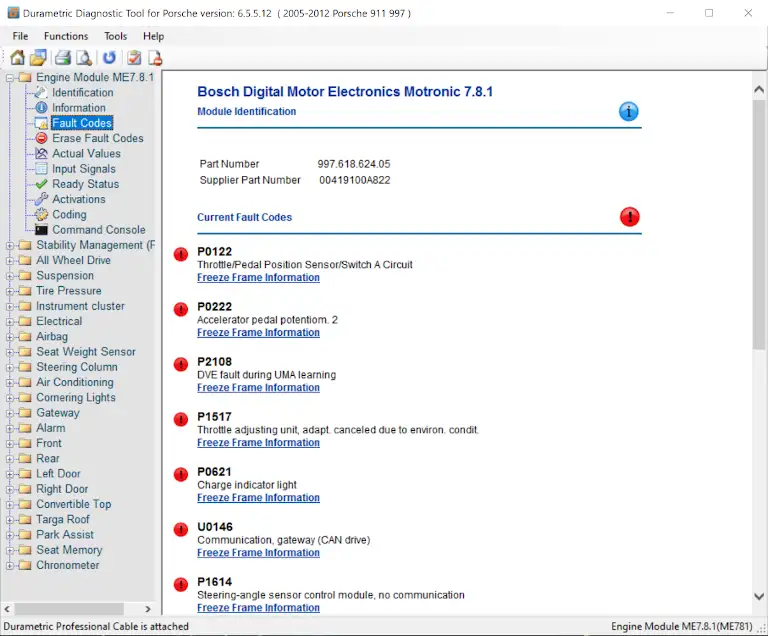Open the Tools menu
The width and height of the screenshot is (768, 636).
pyautogui.click(x=116, y=36)
